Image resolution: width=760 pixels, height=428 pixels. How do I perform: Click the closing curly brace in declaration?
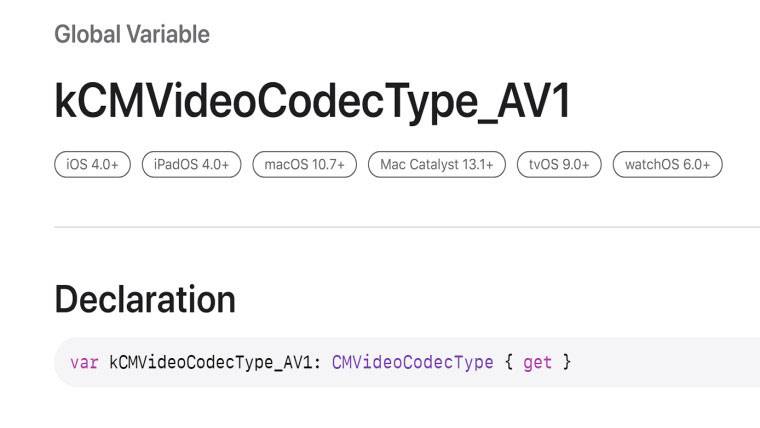point(566,362)
